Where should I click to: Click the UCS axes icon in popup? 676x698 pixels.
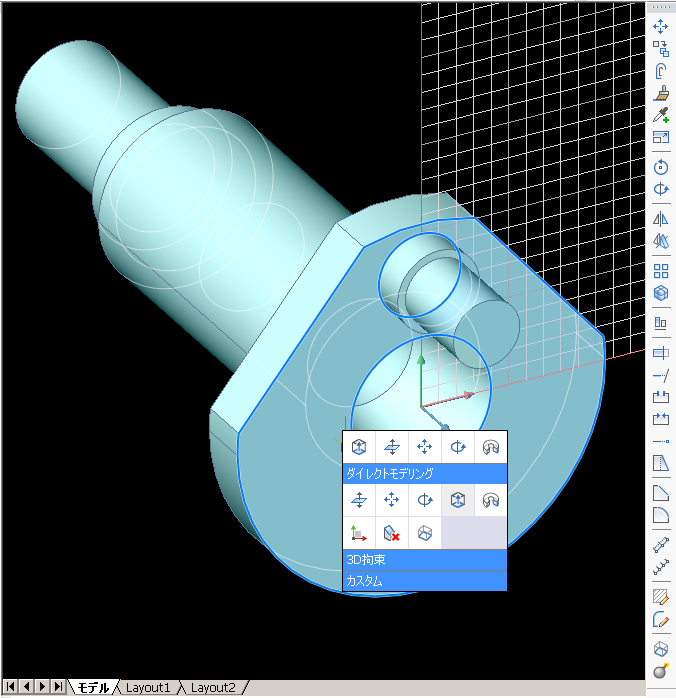(x=359, y=533)
